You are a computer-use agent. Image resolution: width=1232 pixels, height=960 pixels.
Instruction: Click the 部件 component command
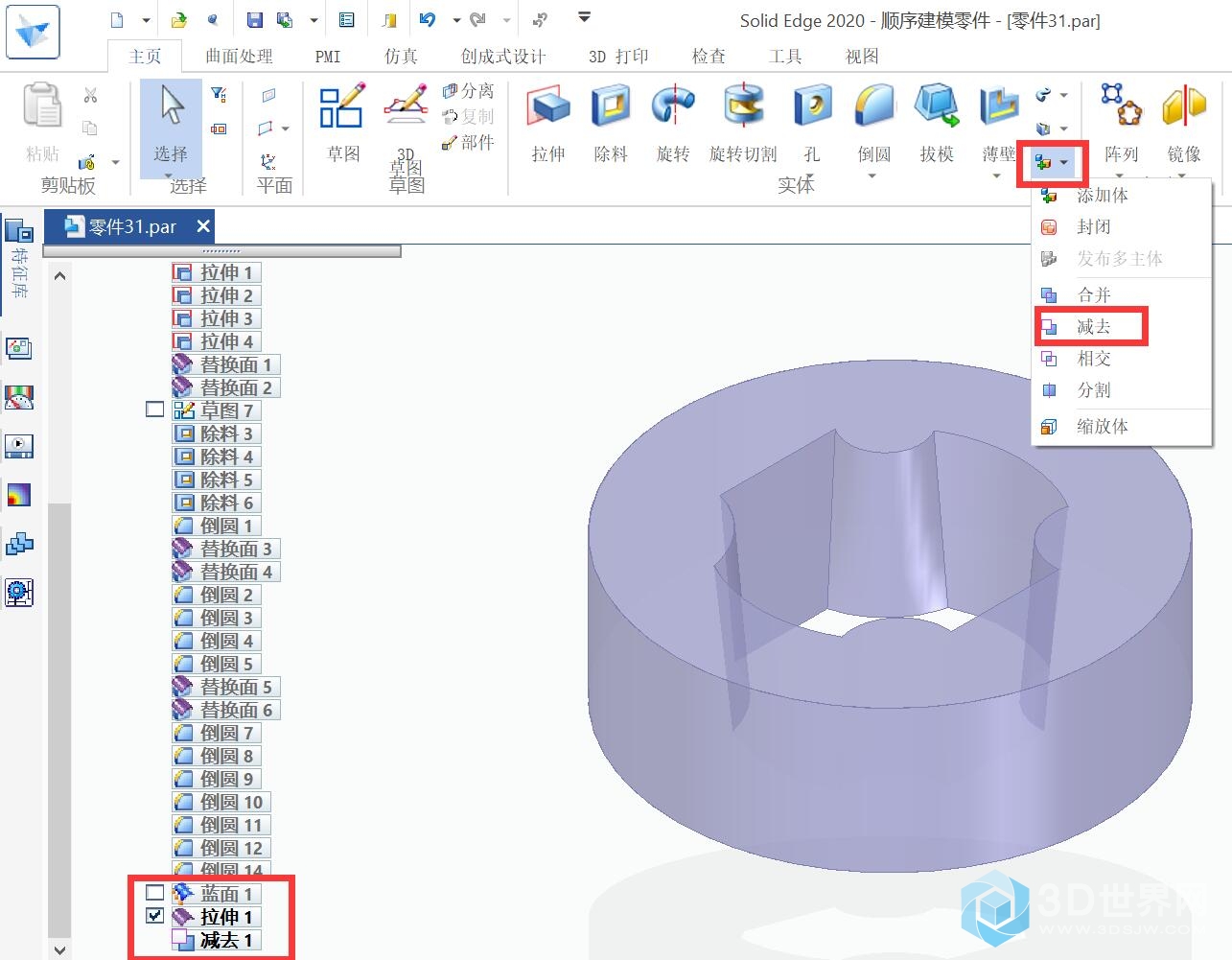click(x=468, y=143)
